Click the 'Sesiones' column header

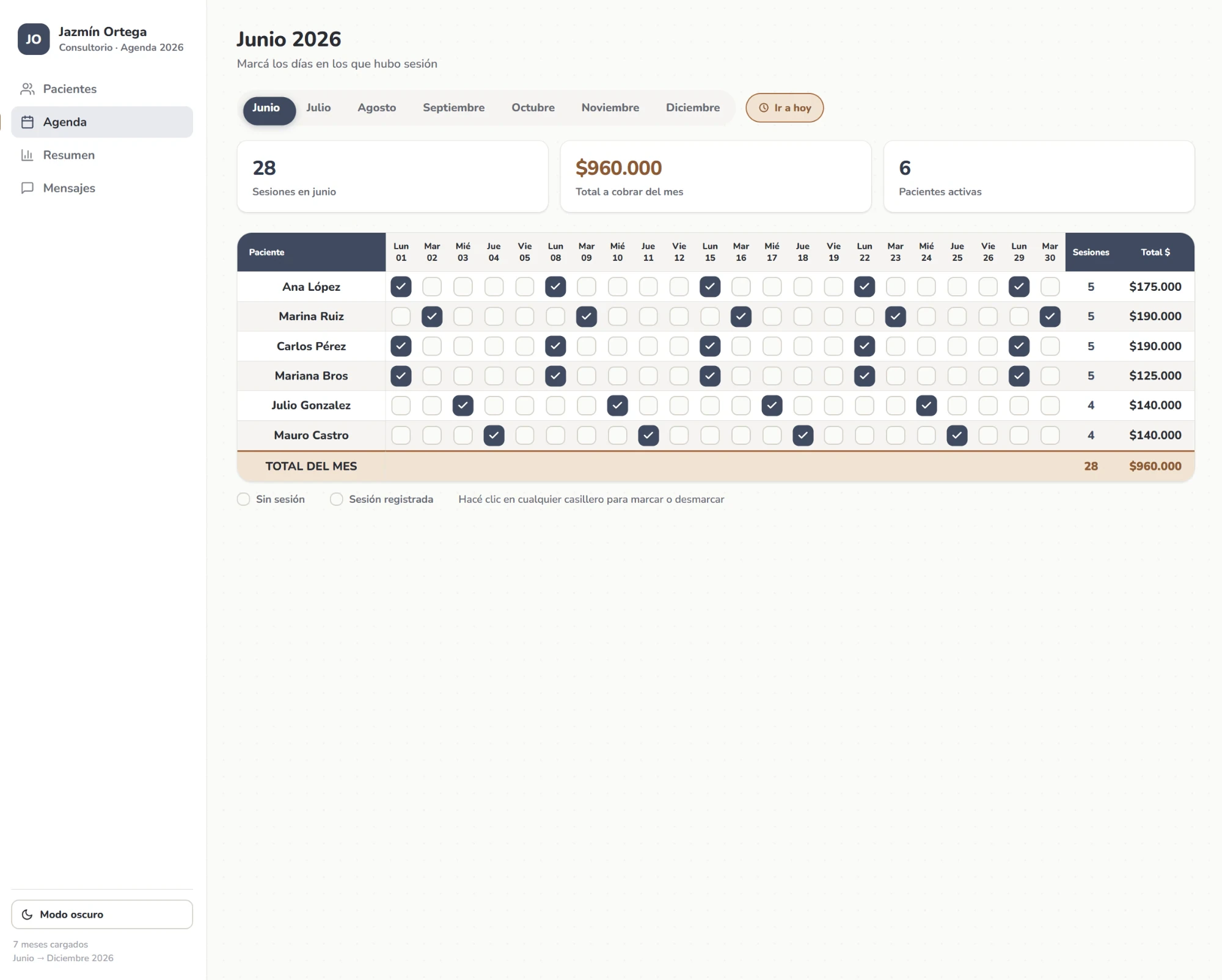point(1091,252)
